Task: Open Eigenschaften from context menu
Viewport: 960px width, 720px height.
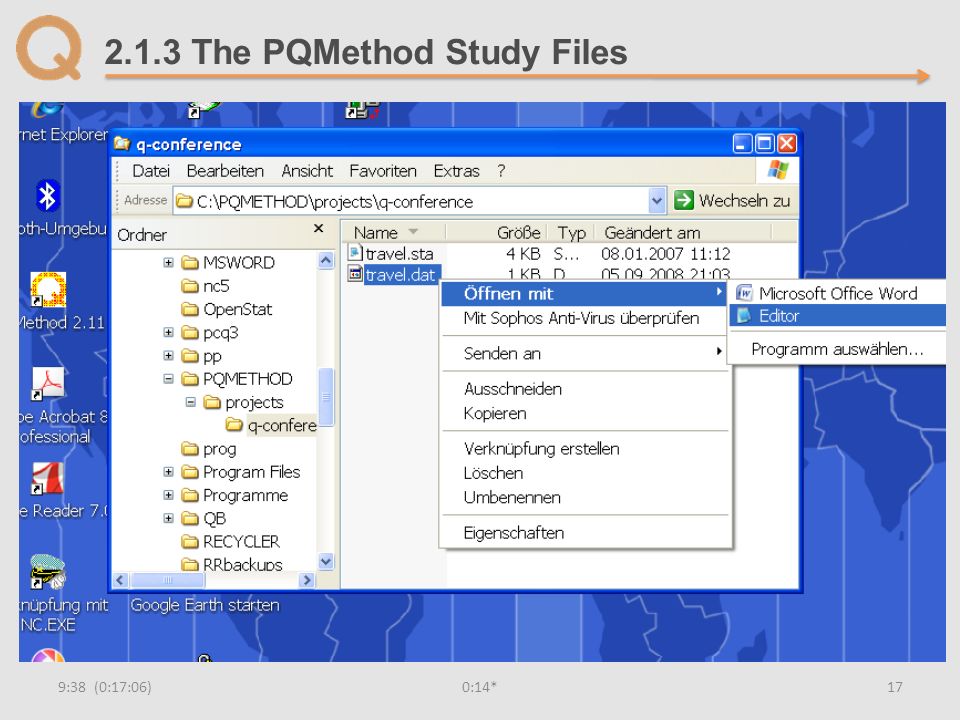Action: (x=585, y=533)
